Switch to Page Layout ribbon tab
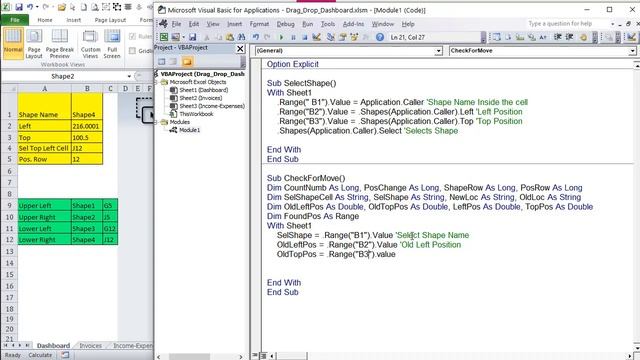Viewport: 640px width, 360px height. tap(110, 20)
